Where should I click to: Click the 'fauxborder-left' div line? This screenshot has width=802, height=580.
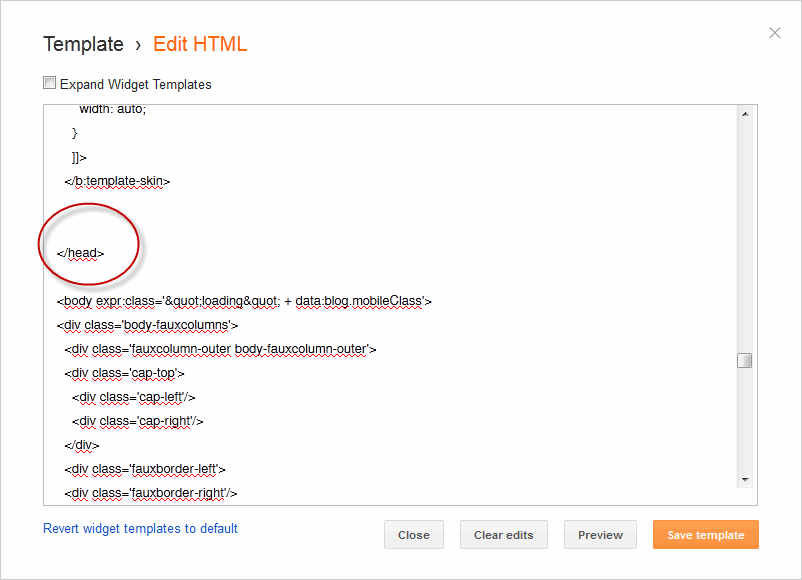145,469
